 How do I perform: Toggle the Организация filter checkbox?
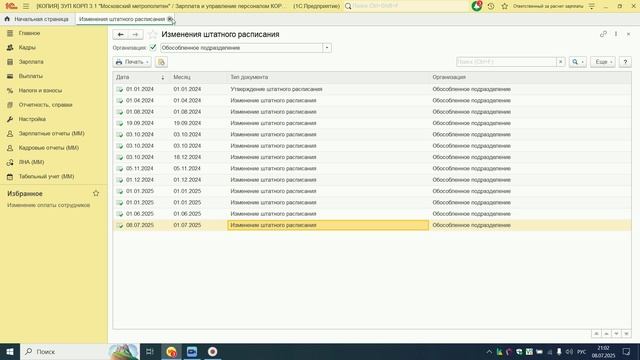tap(153, 47)
